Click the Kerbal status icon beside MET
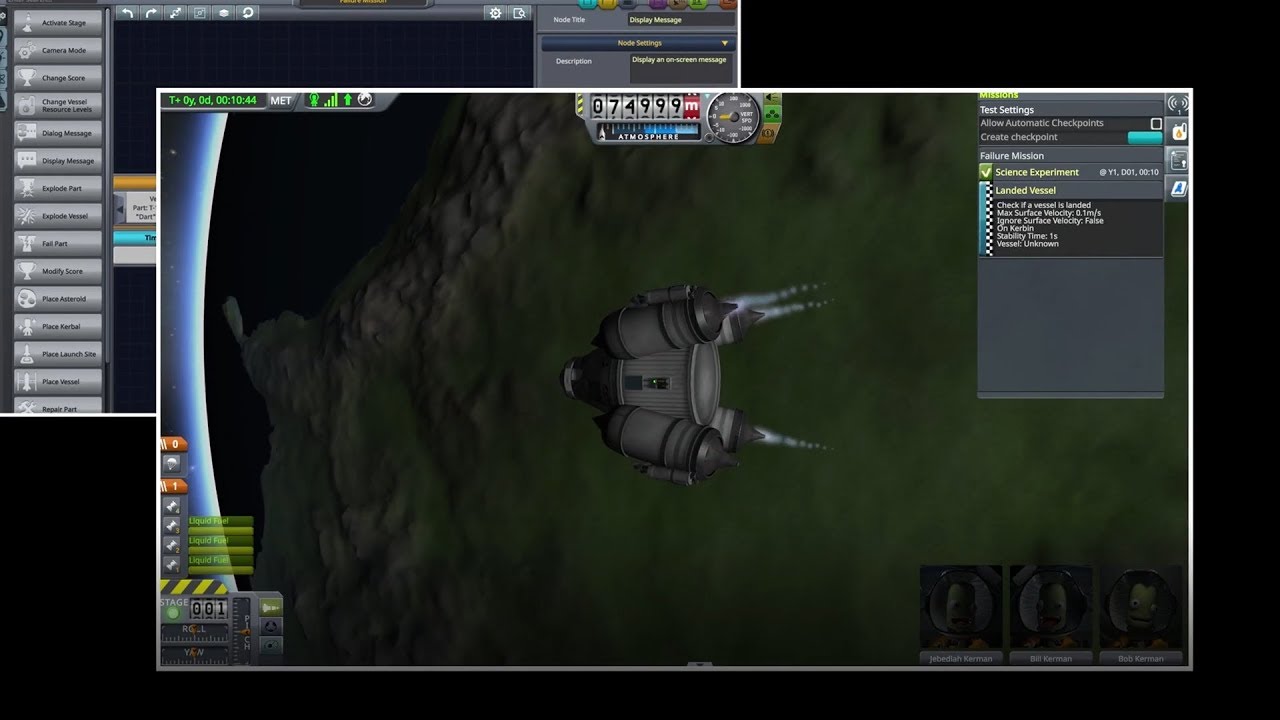1280x720 pixels. click(314, 100)
